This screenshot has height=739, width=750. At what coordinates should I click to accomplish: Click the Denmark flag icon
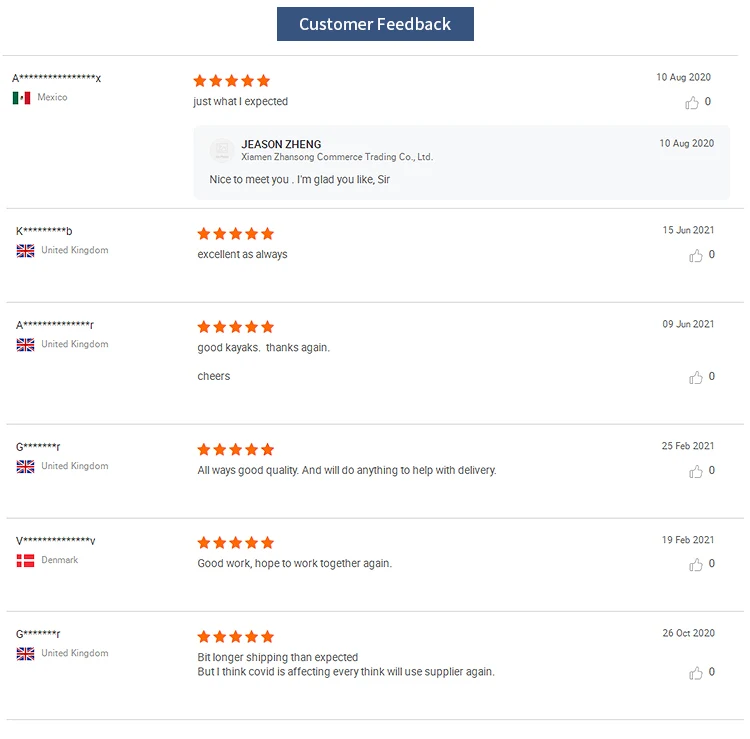click(x=25, y=561)
